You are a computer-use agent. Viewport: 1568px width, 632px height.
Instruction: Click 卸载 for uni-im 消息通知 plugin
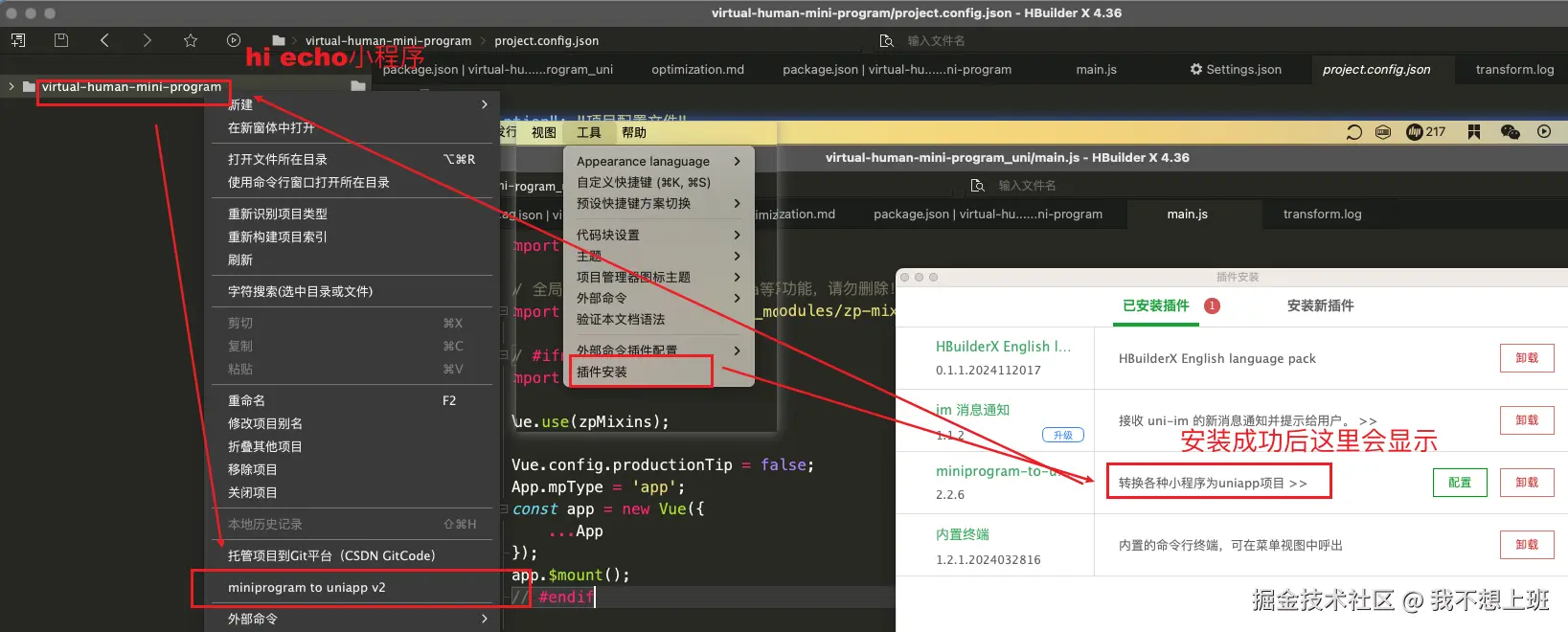1527,420
